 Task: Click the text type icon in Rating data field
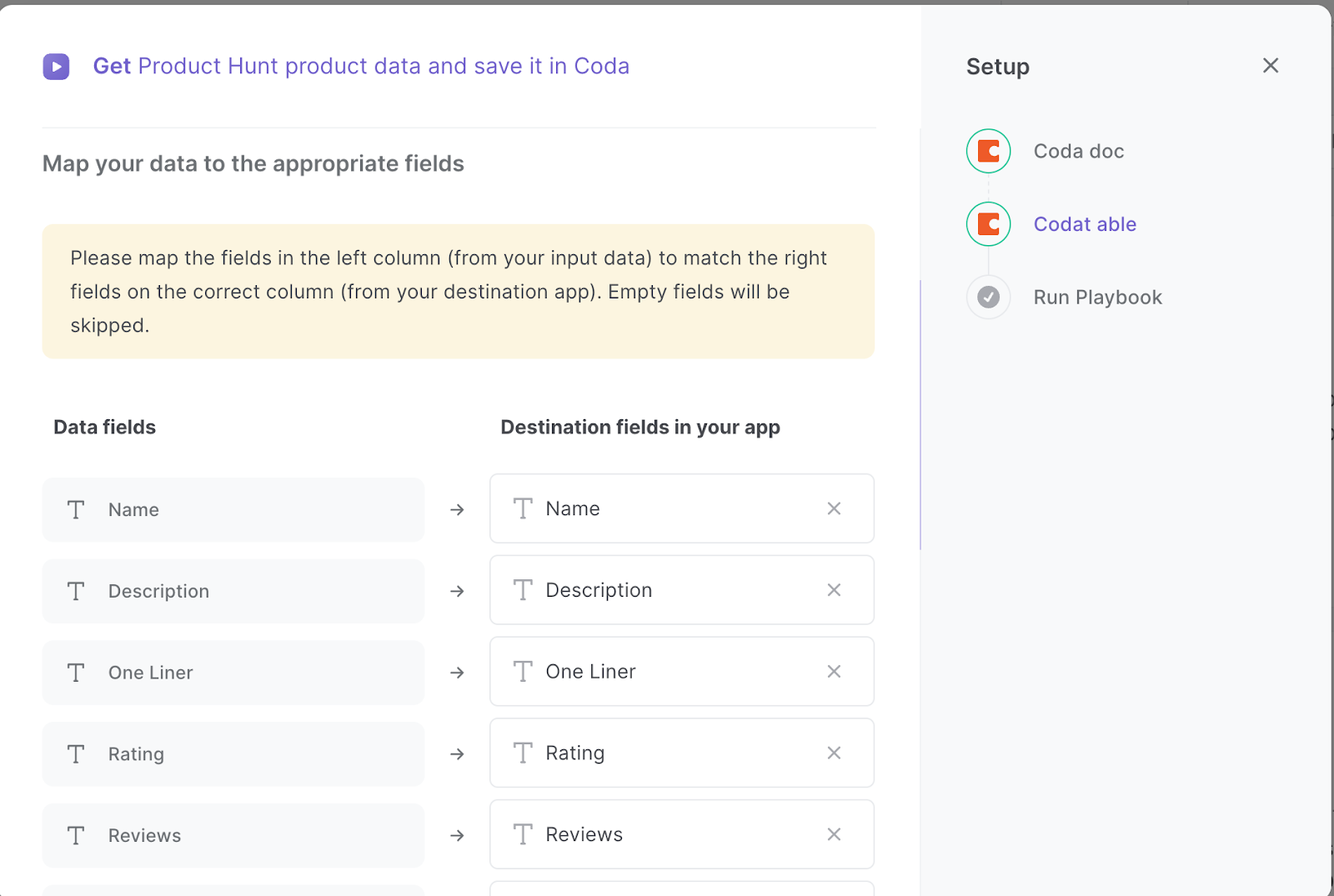coord(76,754)
